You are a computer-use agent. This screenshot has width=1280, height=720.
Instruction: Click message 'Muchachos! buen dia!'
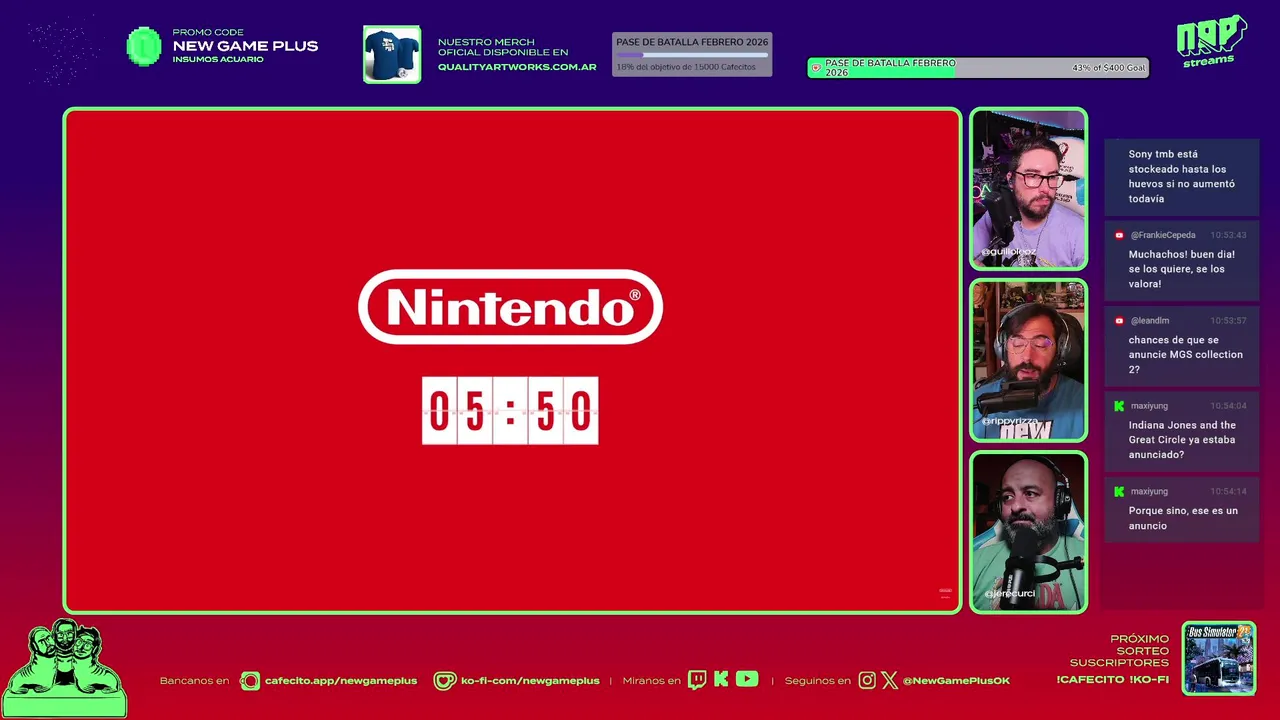tap(1182, 269)
